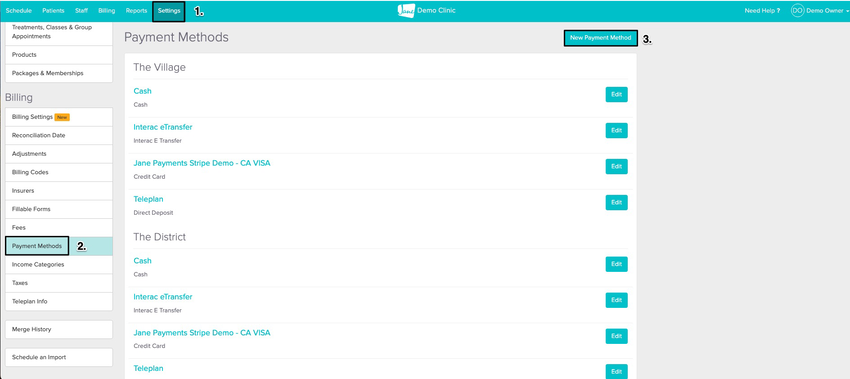Edit Interac eTransfer in The Village
850x379 pixels.
[x=616, y=130]
